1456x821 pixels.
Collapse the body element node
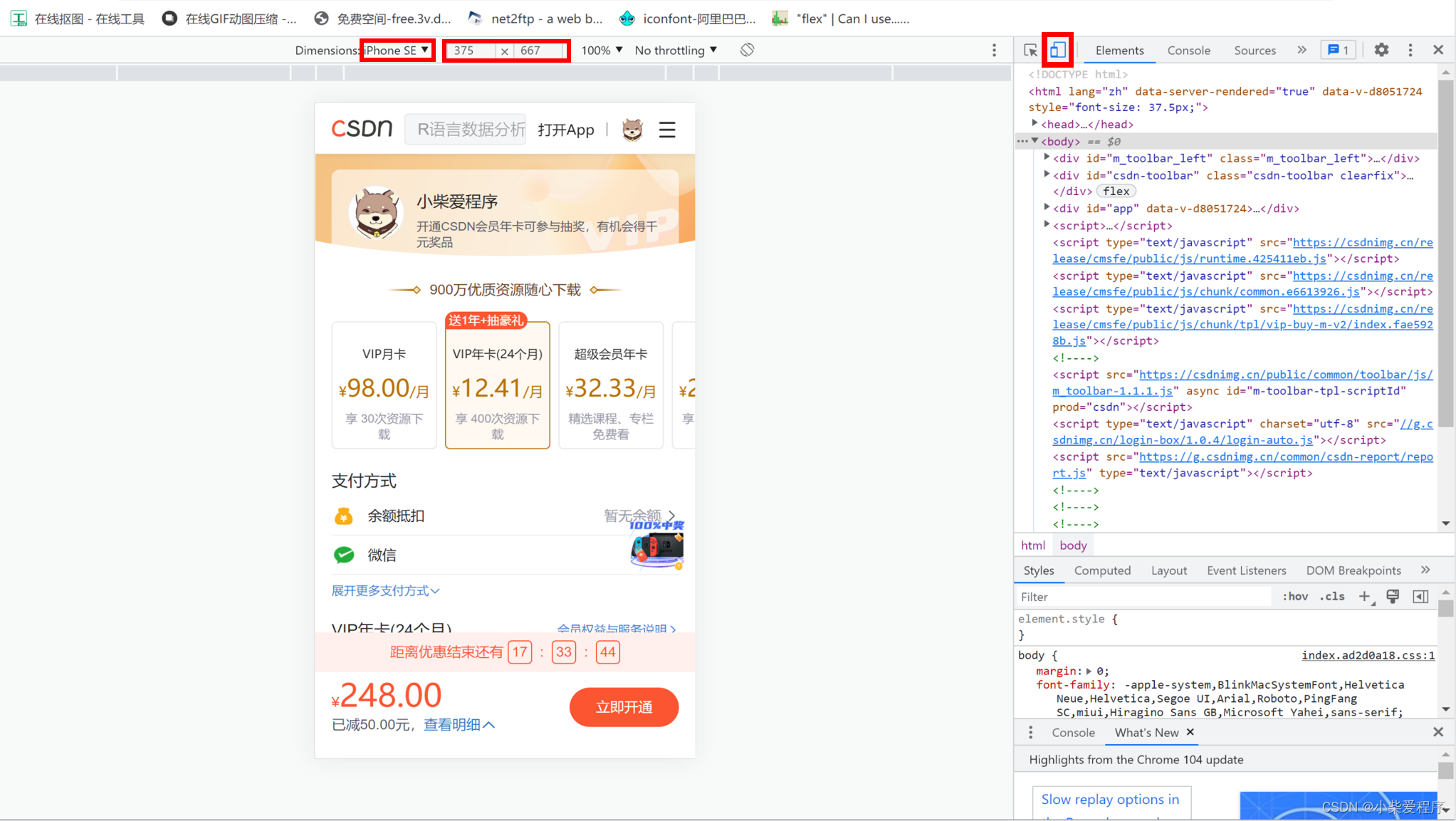coord(1035,141)
